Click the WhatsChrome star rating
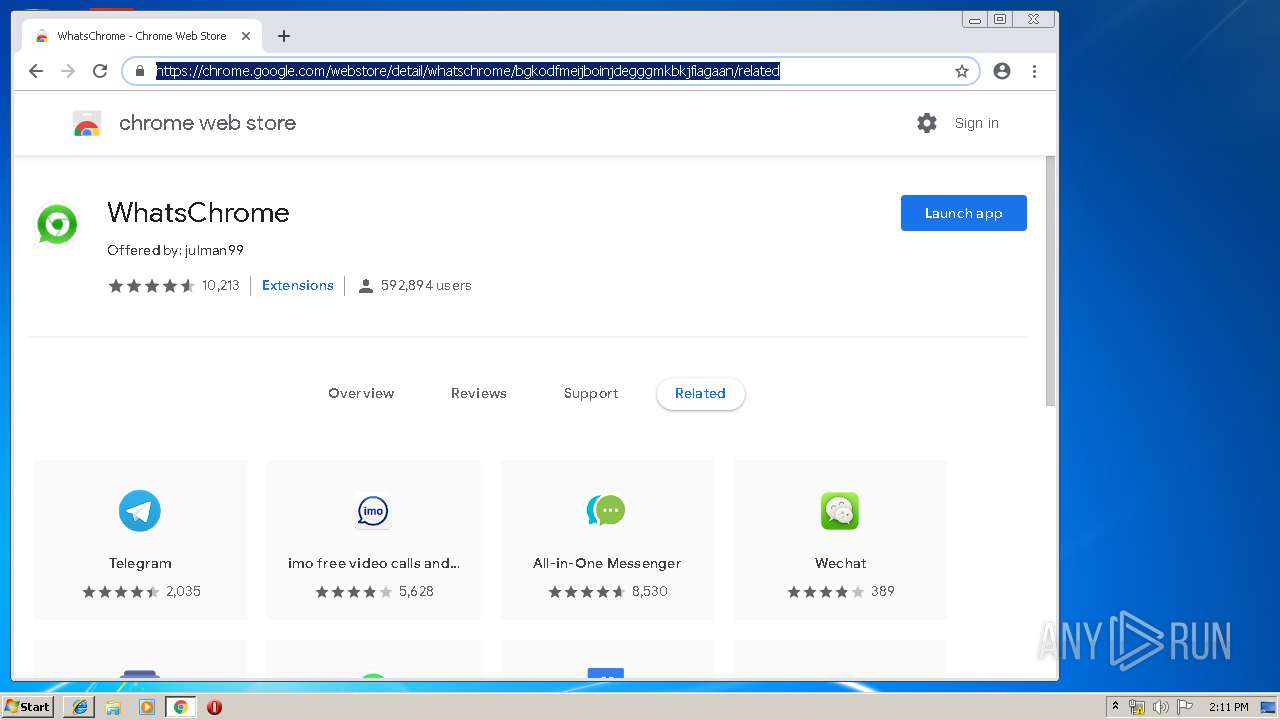The width and height of the screenshot is (1280, 720). coord(151,285)
